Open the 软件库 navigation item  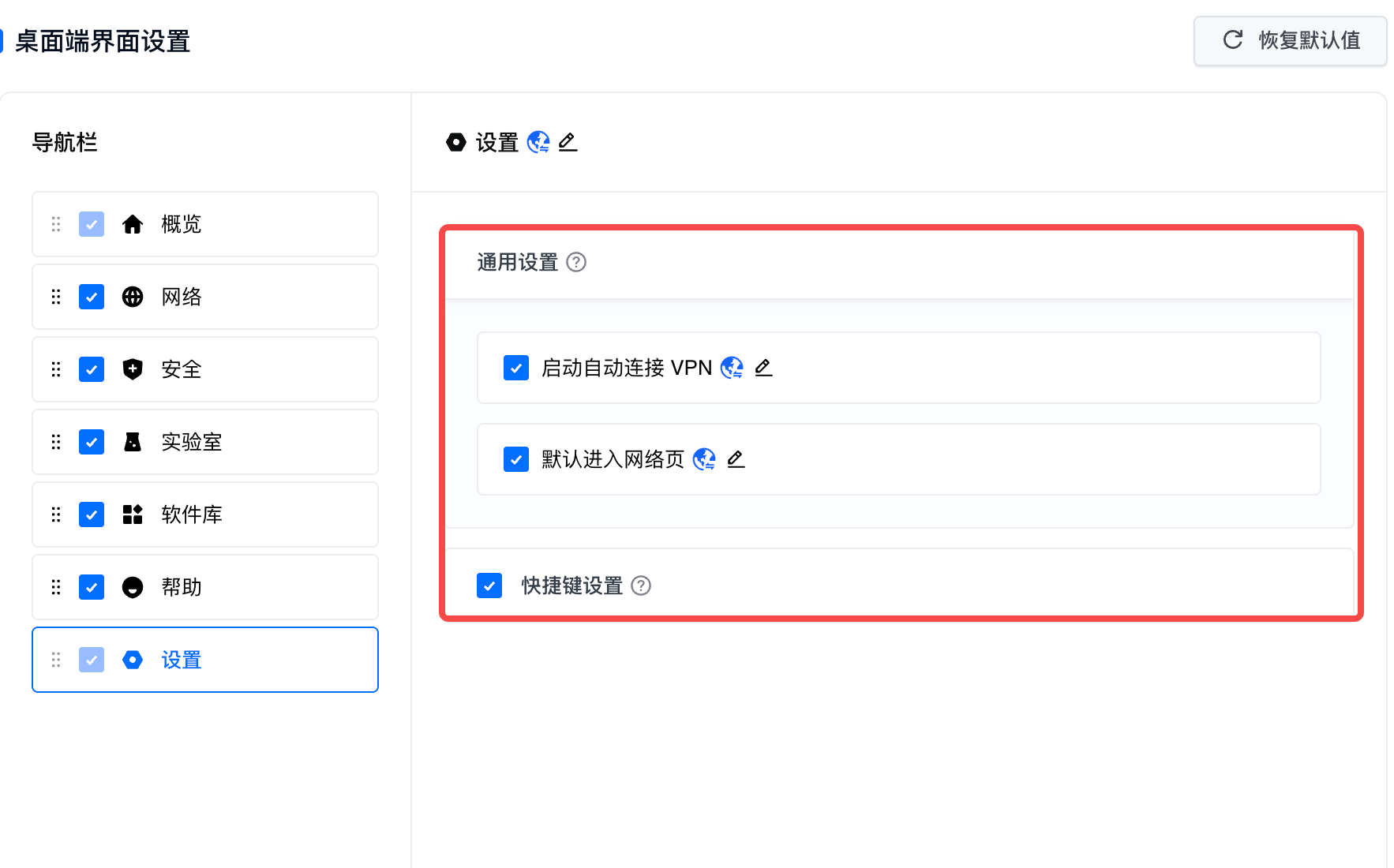[x=191, y=514]
